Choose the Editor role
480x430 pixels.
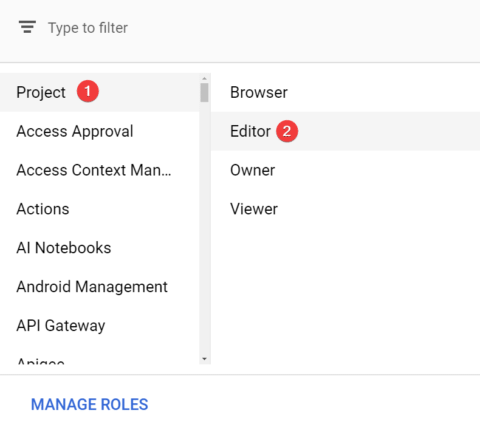click(345, 131)
